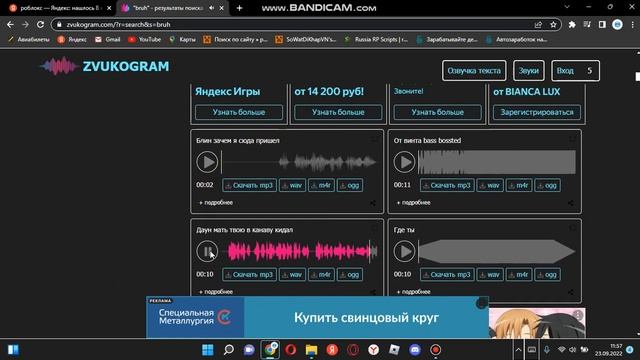Screen dimensions: 640x360
Task: Share the 'От винта bass bossted' sound
Action: pos(571,203)
